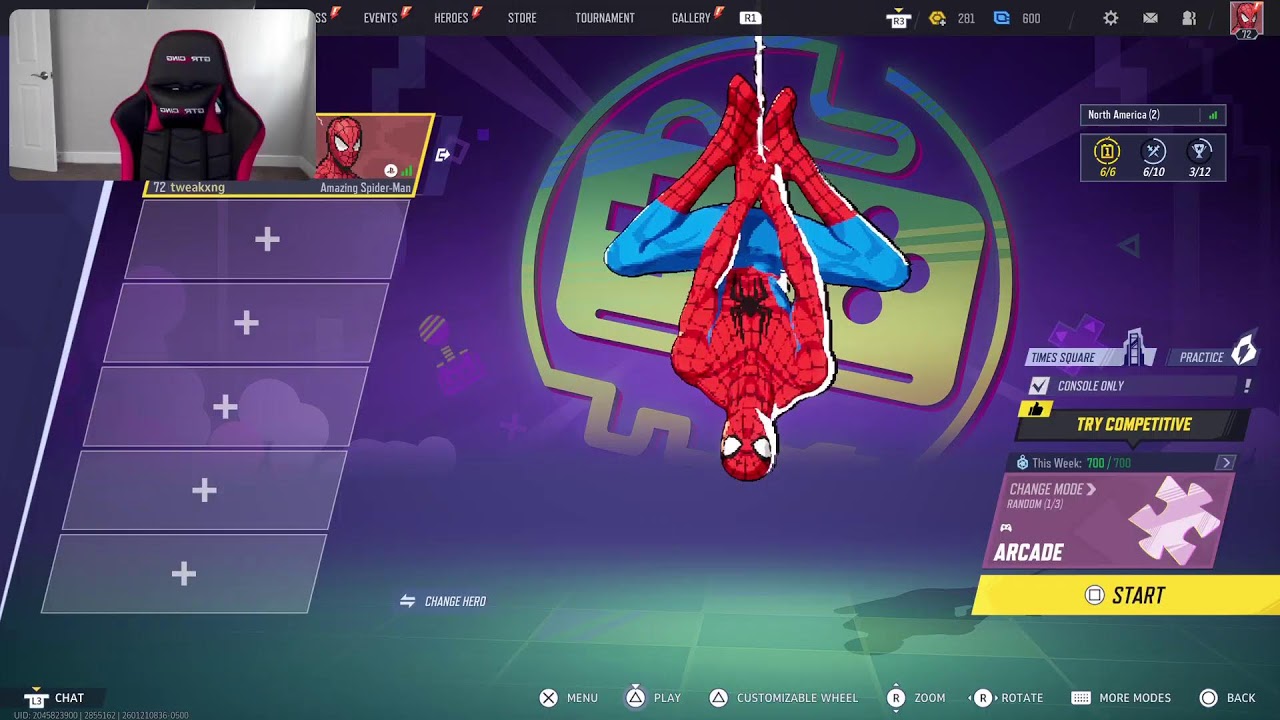Click the Change Hero label
The image size is (1280, 720).
pos(455,601)
